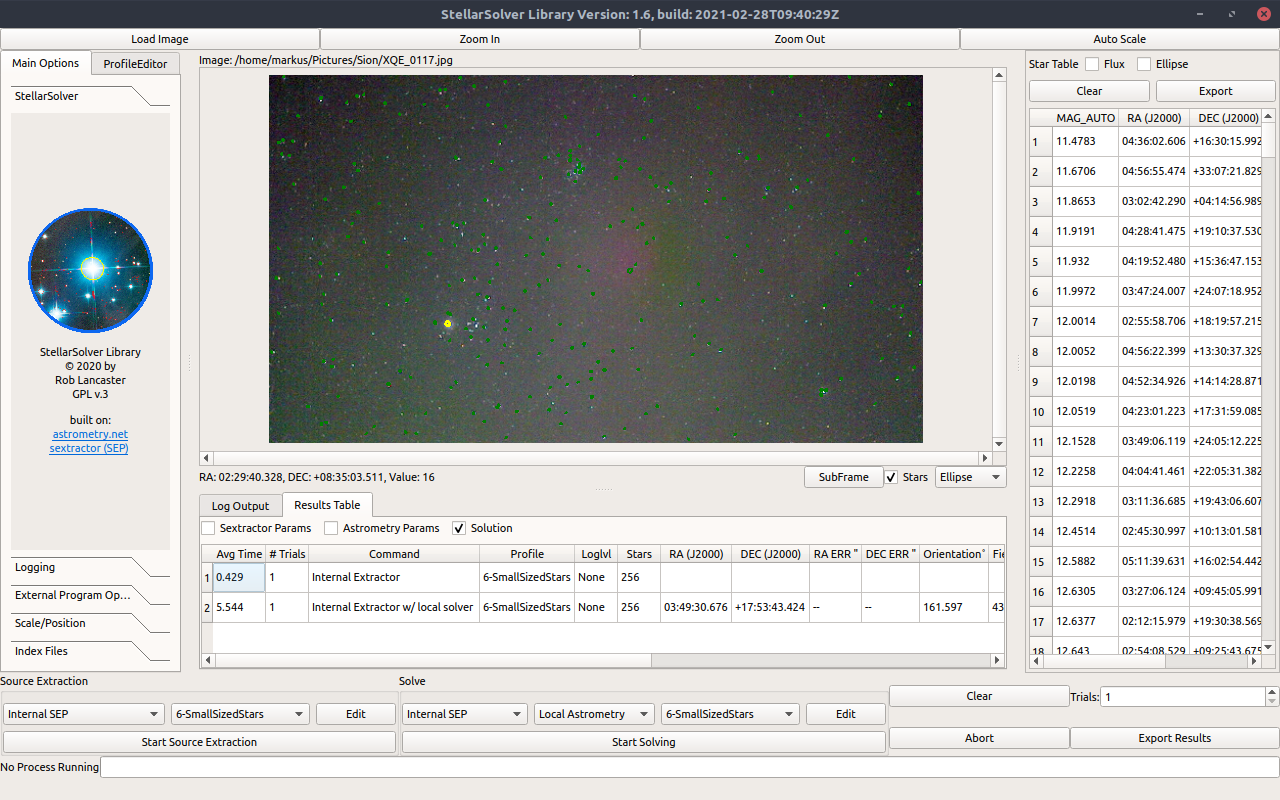Click the image view scroll-down arrow

pyautogui.click(x=998, y=443)
